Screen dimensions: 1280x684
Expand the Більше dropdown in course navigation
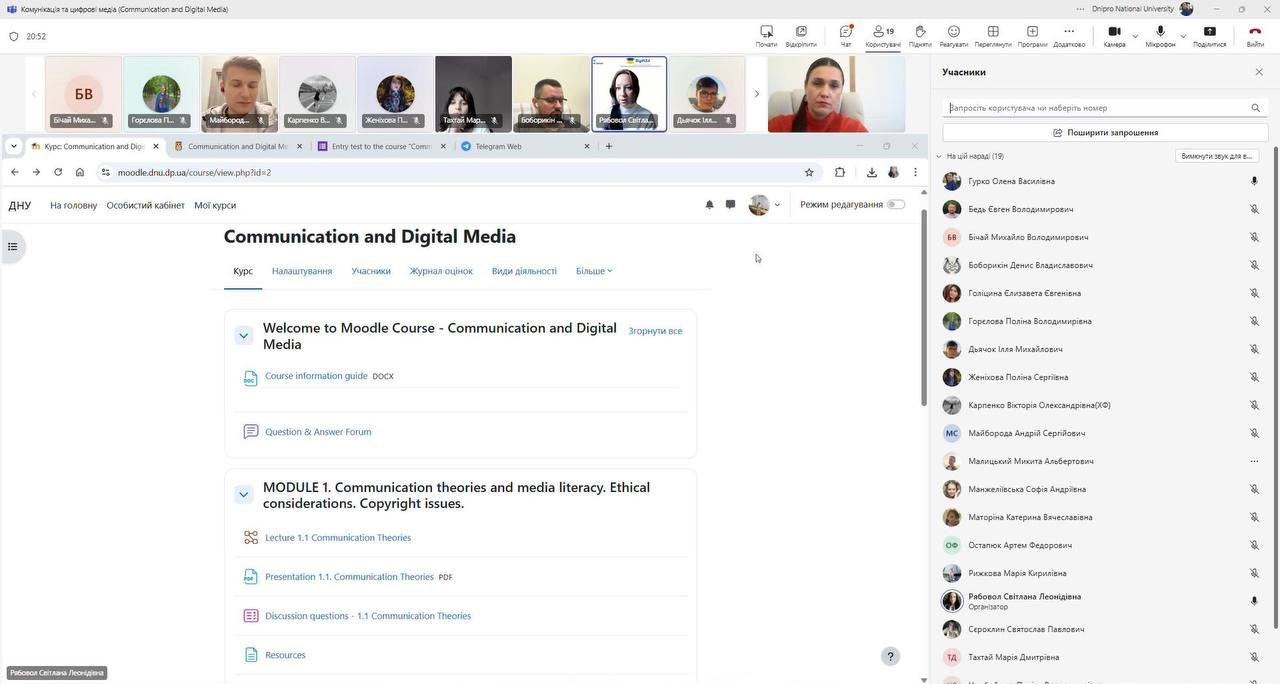[x=594, y=271]
